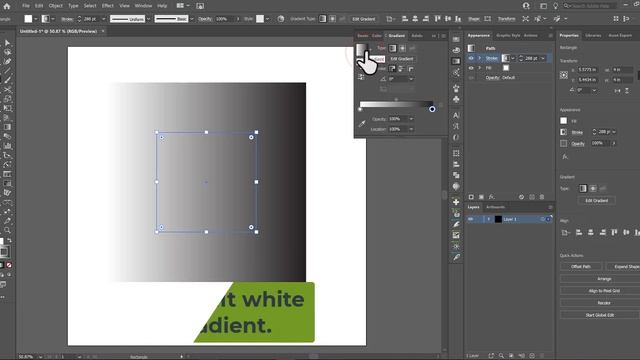Select the Zoom tool in the left toolbar
This screenshot has height=360, width=640.
[x=7, y=230]
